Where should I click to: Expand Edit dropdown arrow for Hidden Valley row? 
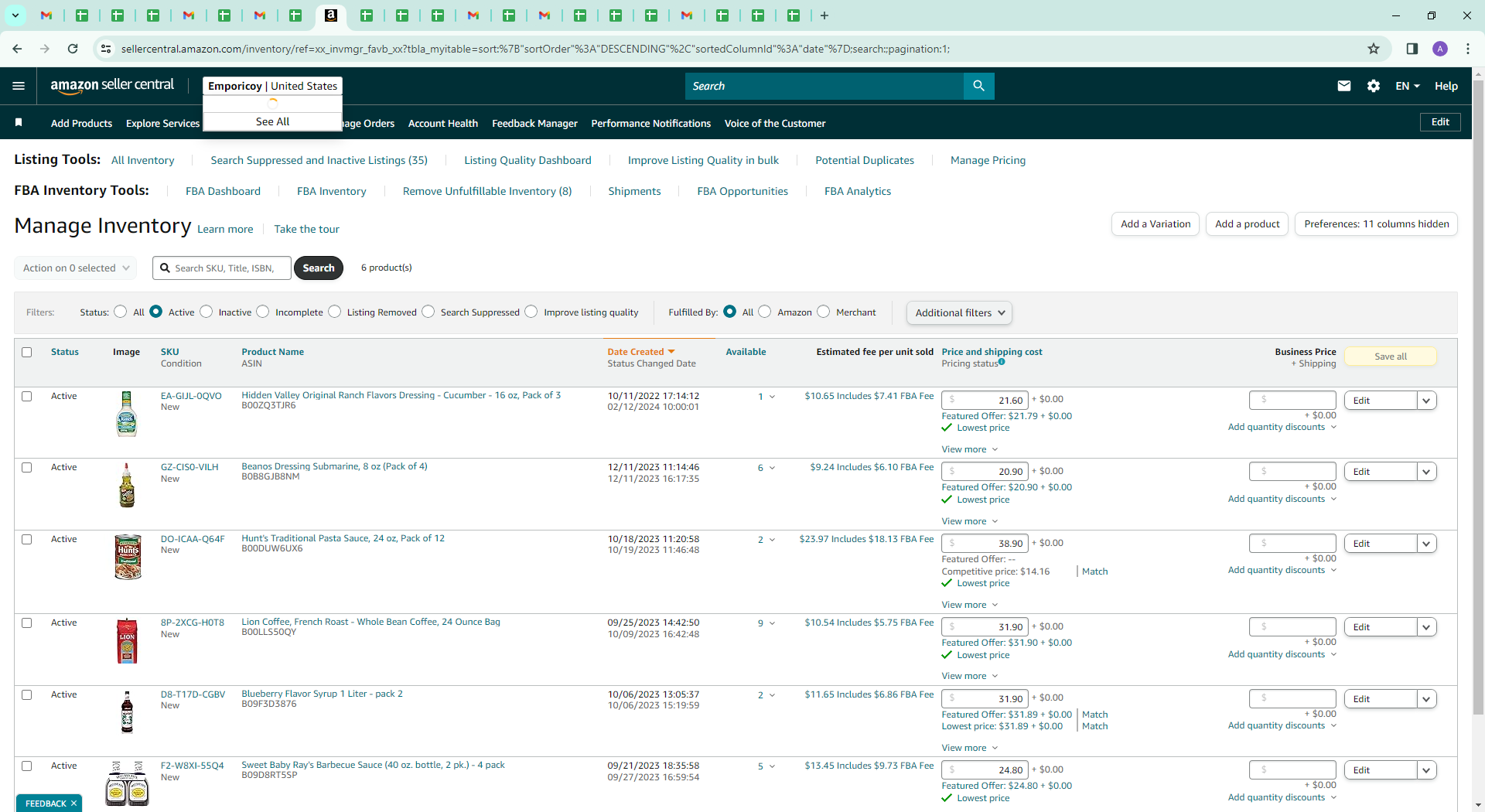tap(1427, 401)
